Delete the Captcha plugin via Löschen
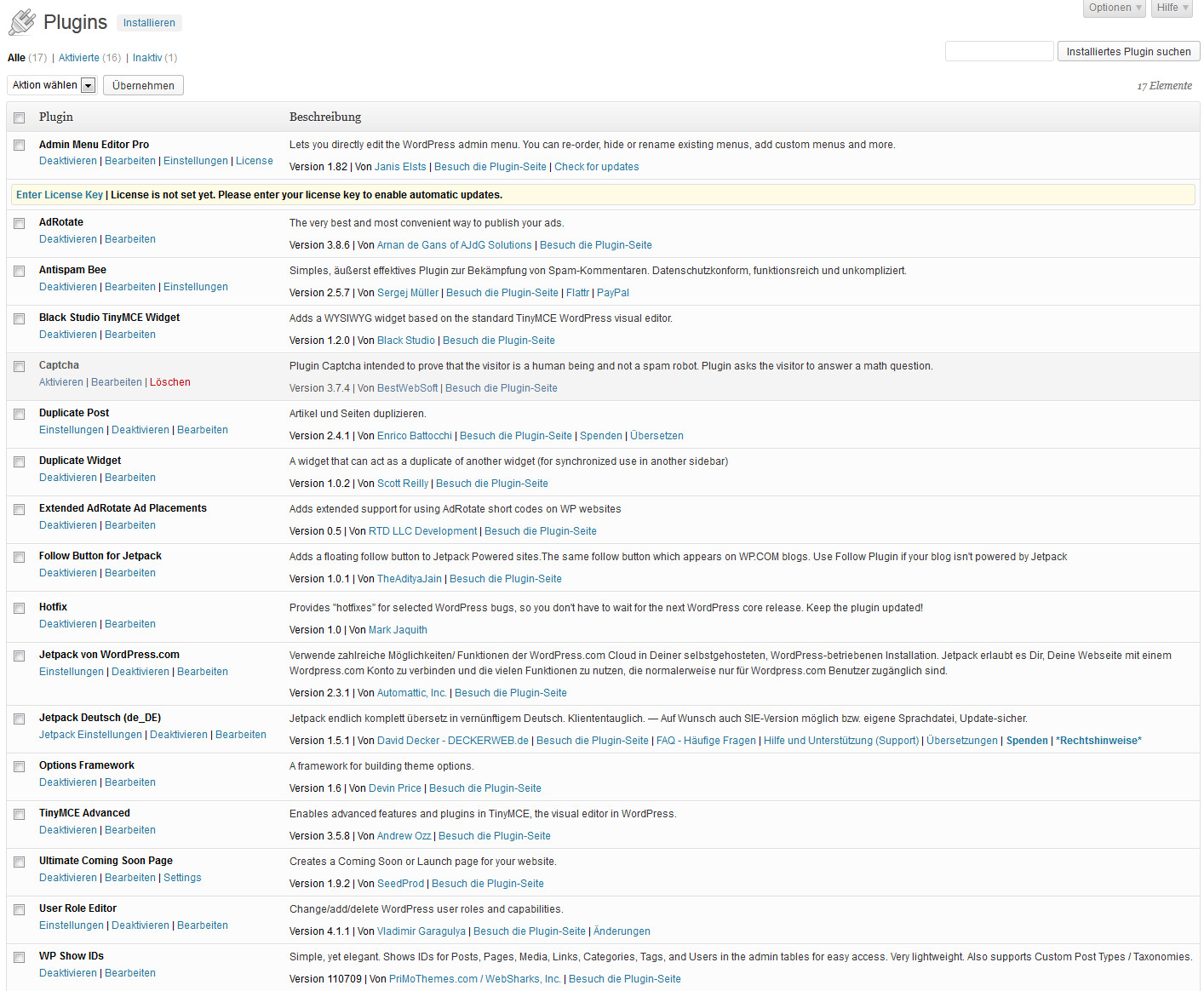This screenshot has width=1204, height=991. (x=170, y=382)
